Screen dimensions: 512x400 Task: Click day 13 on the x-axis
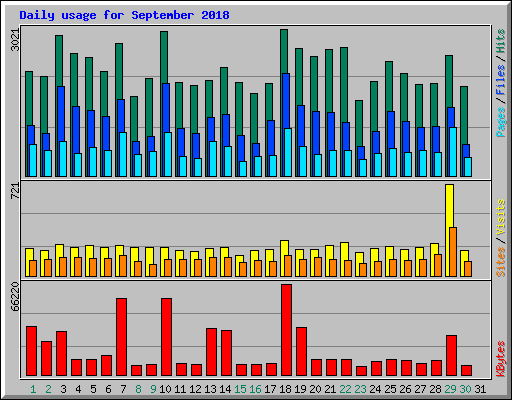point(210,389)
